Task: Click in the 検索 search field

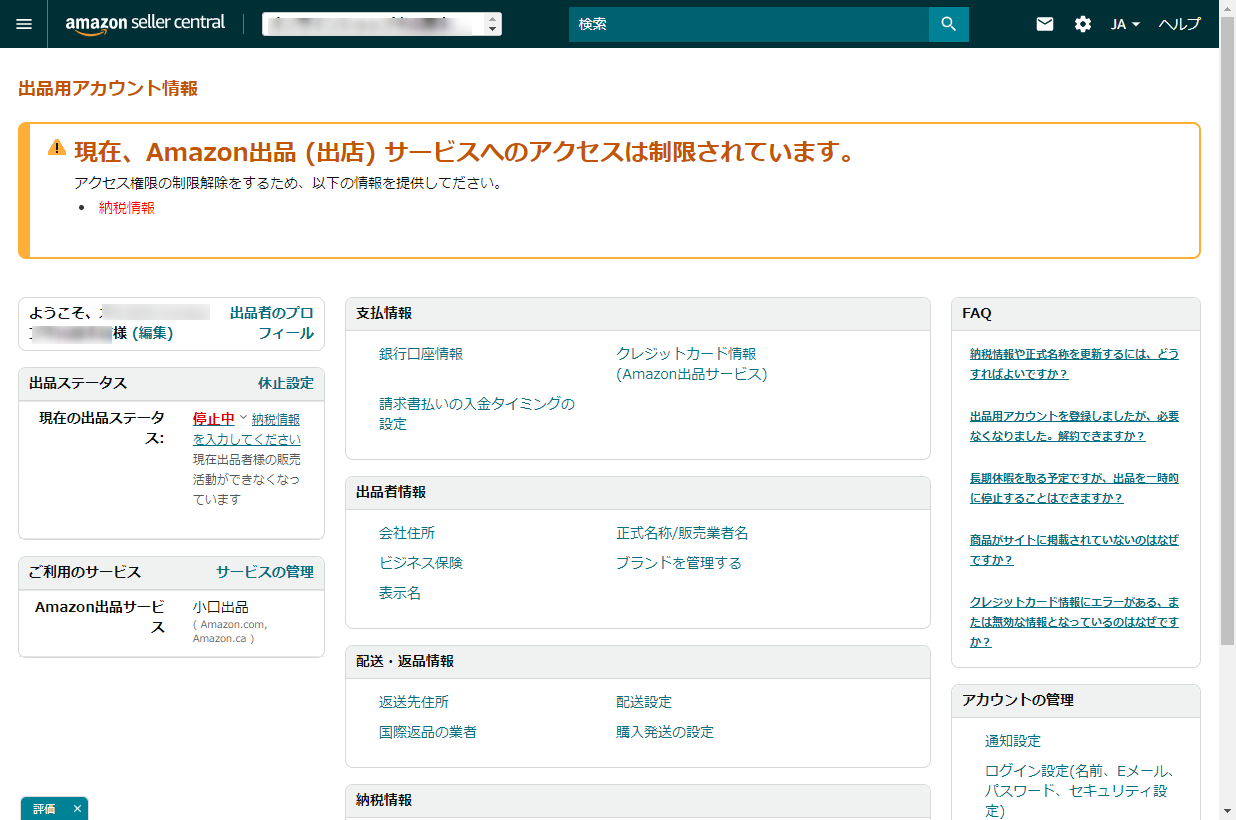Action: [748, 24]
